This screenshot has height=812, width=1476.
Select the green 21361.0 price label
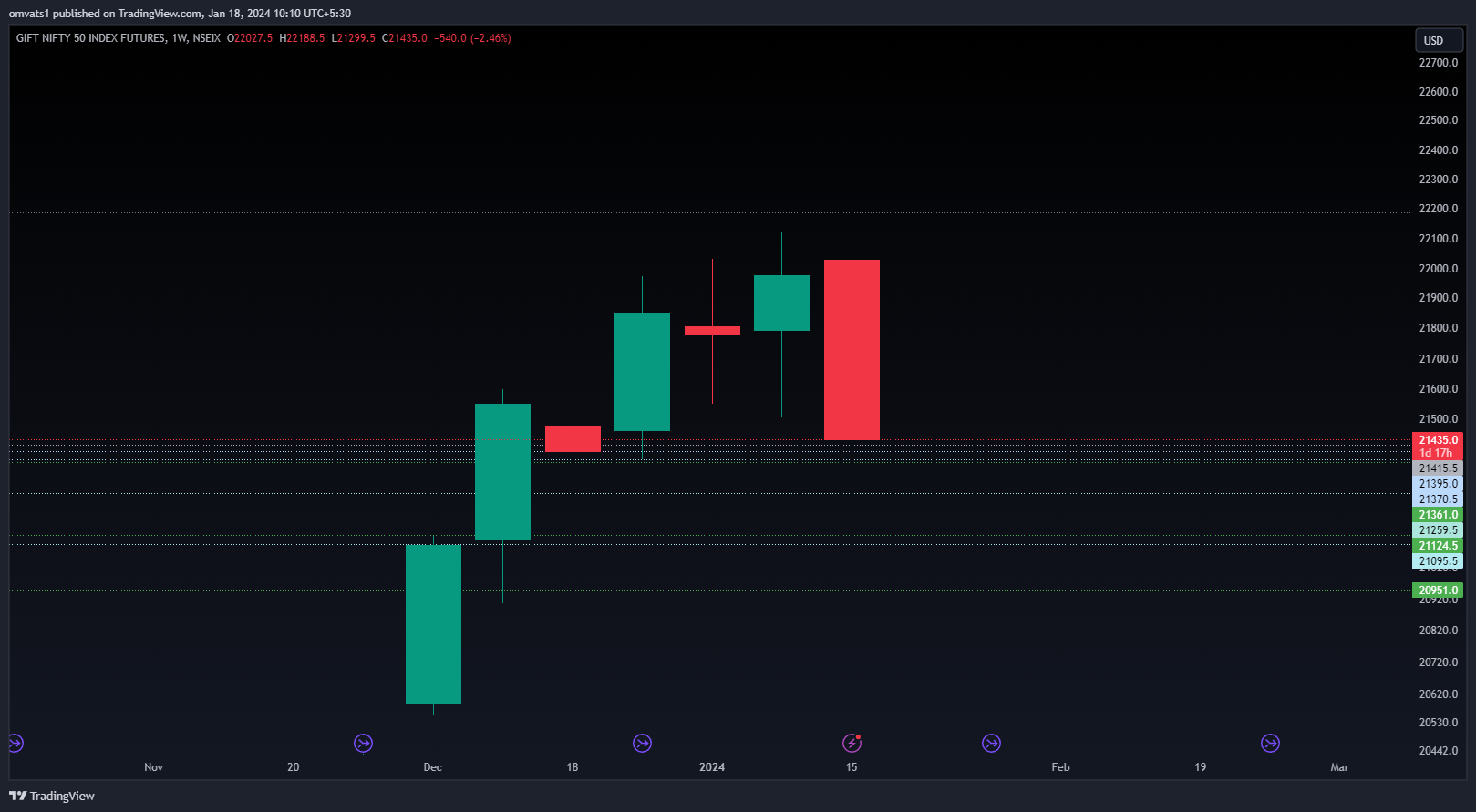pyautogui.click(x=1438, y=515)
